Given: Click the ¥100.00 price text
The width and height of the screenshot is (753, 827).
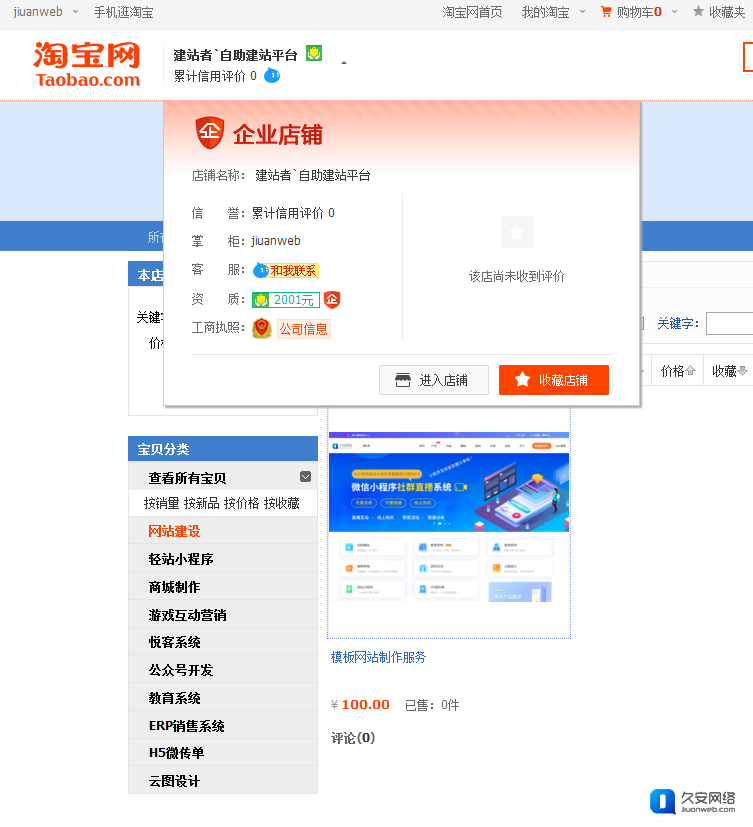Looking at the screenshot, I should tap(360, 705).
